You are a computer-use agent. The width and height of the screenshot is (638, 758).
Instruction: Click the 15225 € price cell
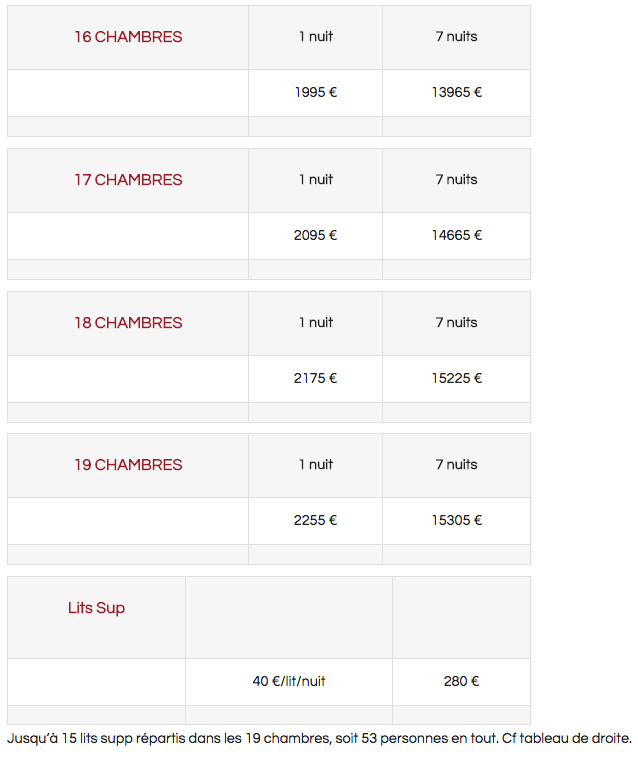457,379
